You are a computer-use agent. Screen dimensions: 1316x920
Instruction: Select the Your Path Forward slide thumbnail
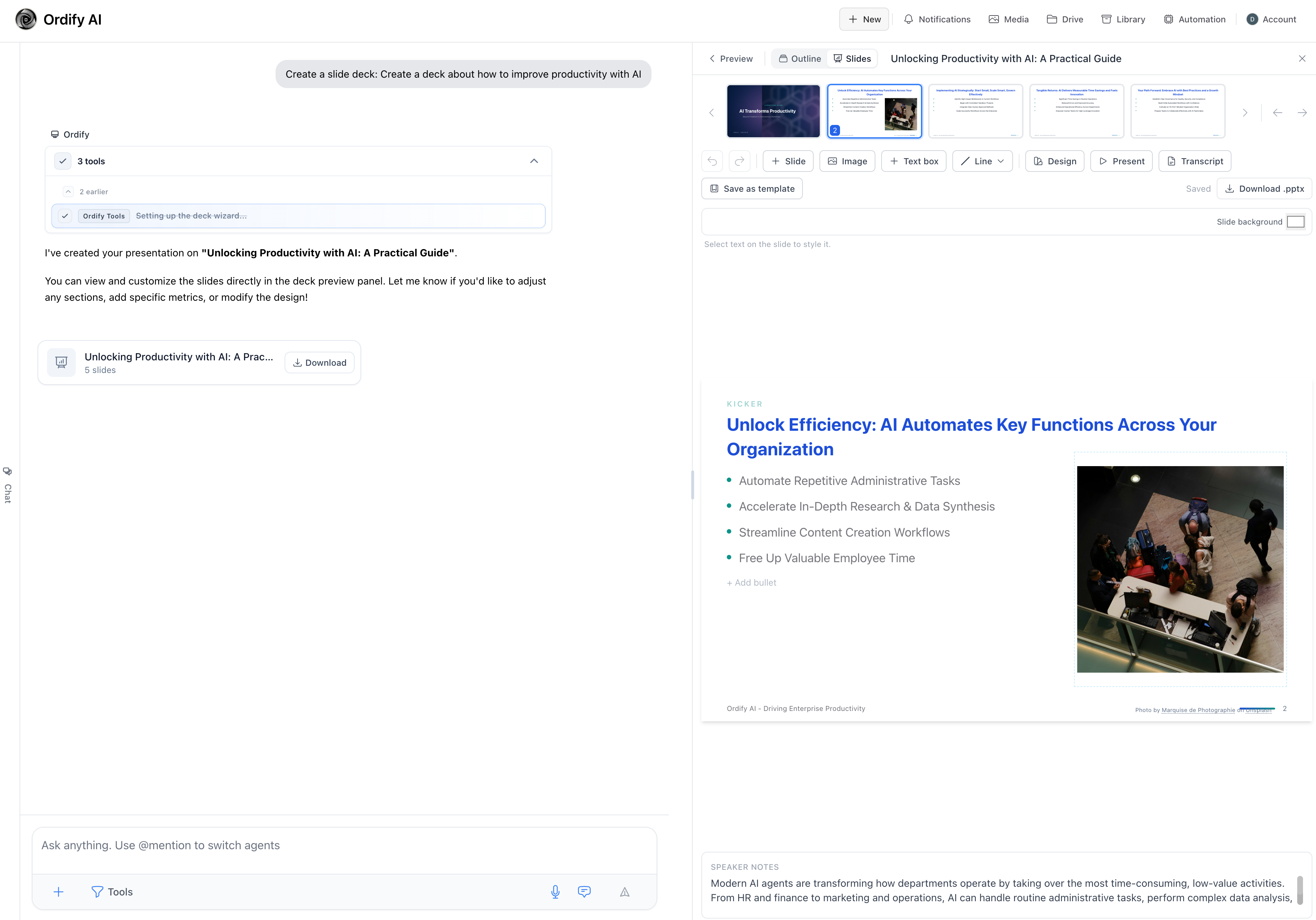(x=1177, y=111)
